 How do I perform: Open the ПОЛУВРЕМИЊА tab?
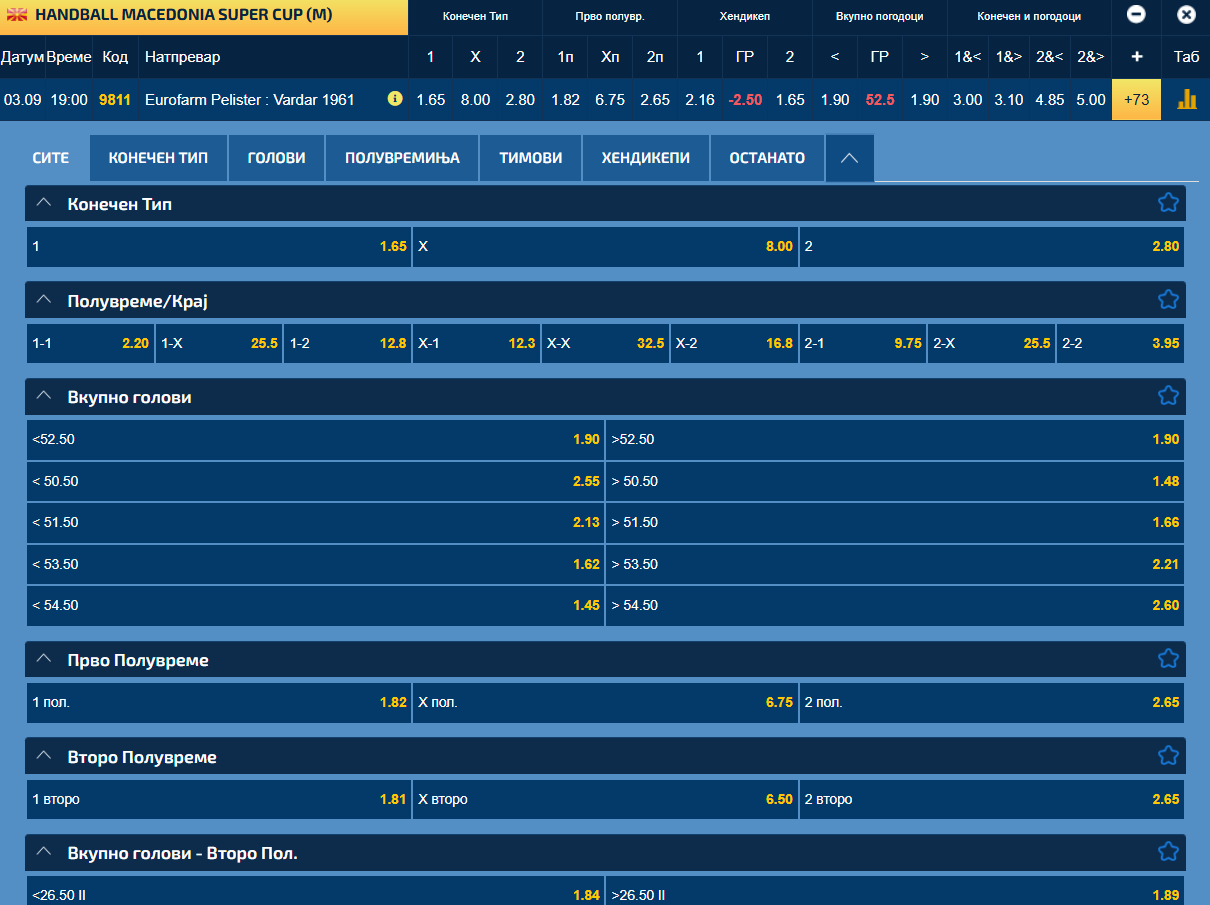pyautogui.click(x=402, y=158)
